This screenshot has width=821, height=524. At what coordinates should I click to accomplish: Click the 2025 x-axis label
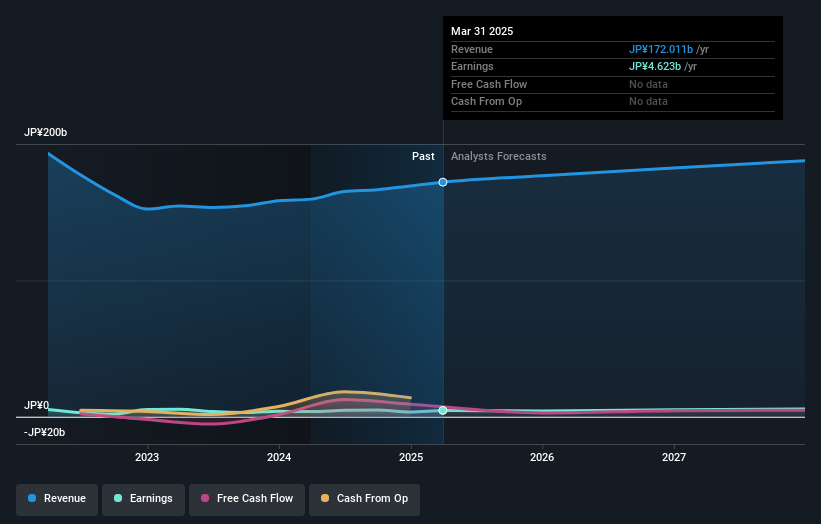pyautogui.click(x=411, y=457)
